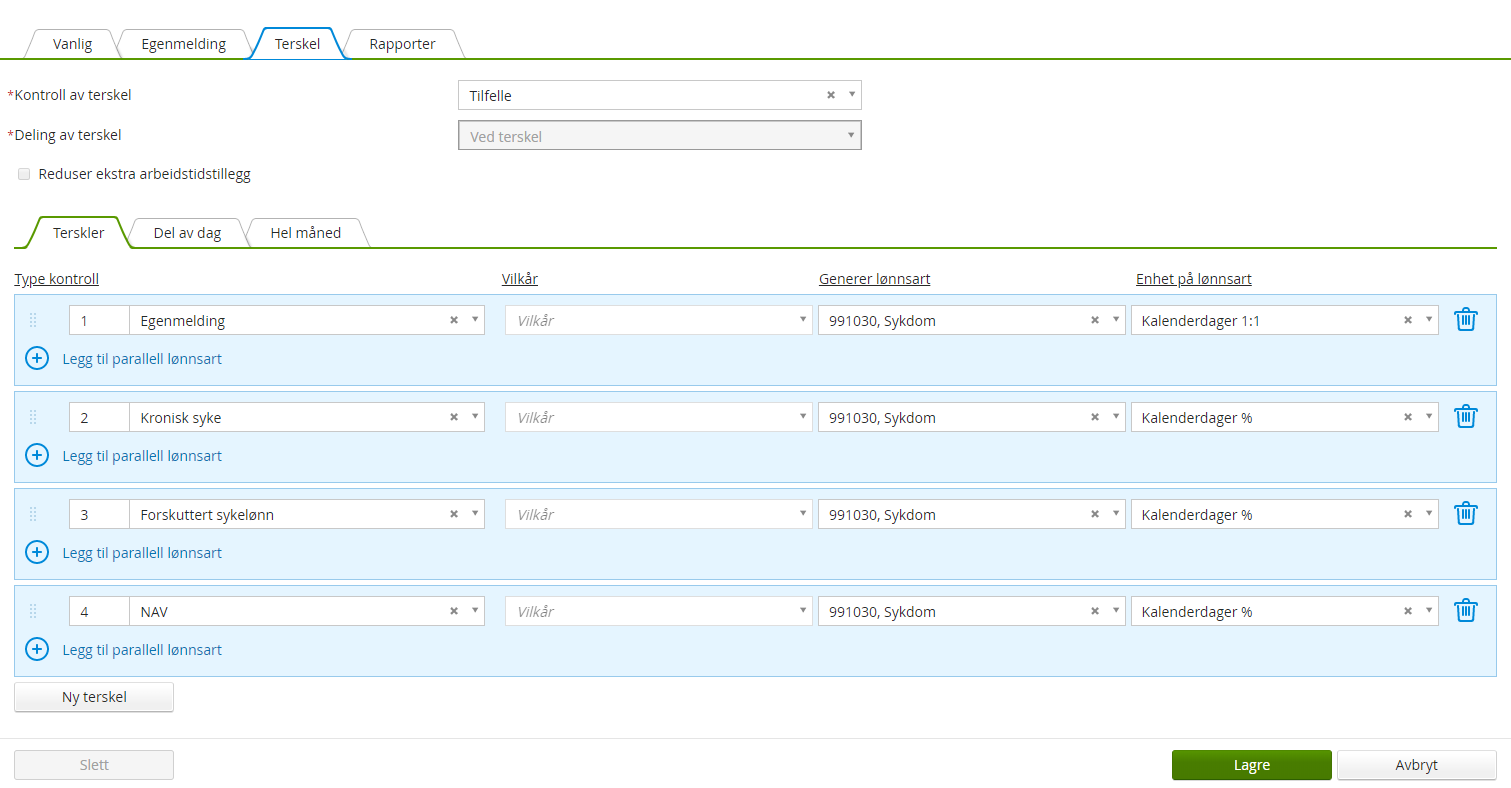Viewport: 1511px width, 788px height.
Task: Clear Kalenderdager % in NAV row
Action: [x=1407, y=611]
